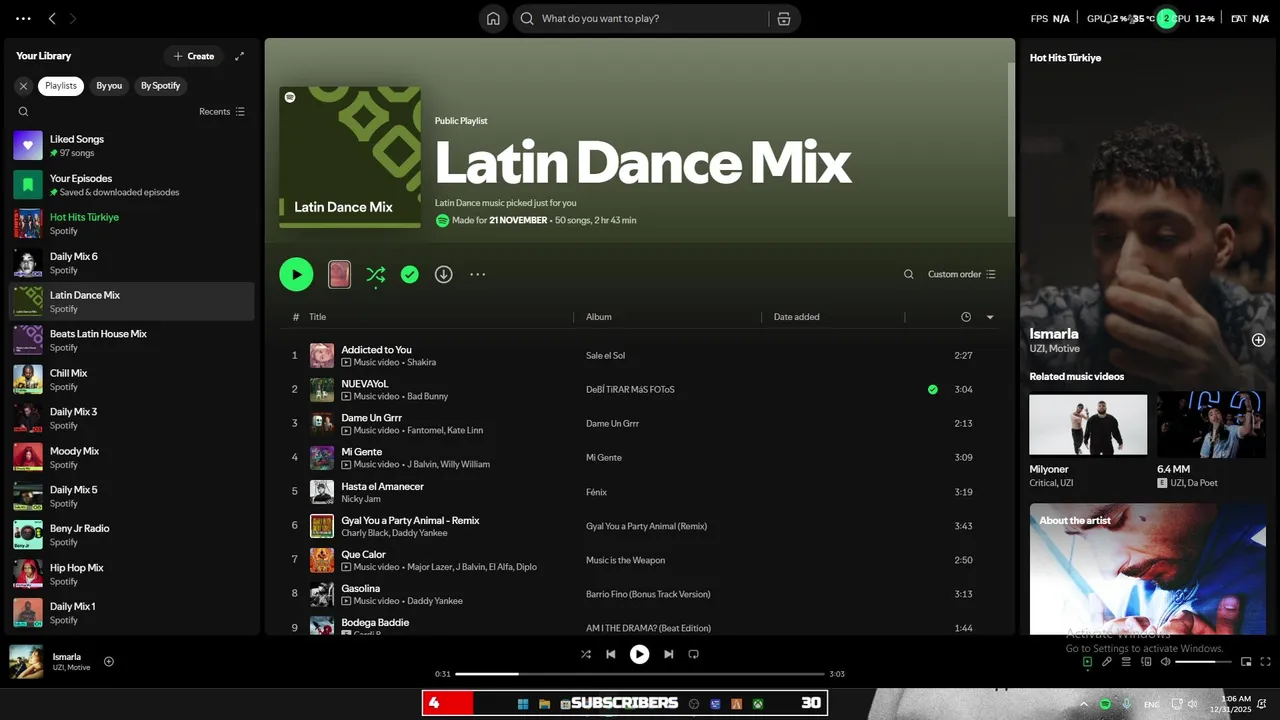The width and height of the screenshot is (1280, 720).
Task: Open the Custom order sort dropdown
Action: click(961, 274)
